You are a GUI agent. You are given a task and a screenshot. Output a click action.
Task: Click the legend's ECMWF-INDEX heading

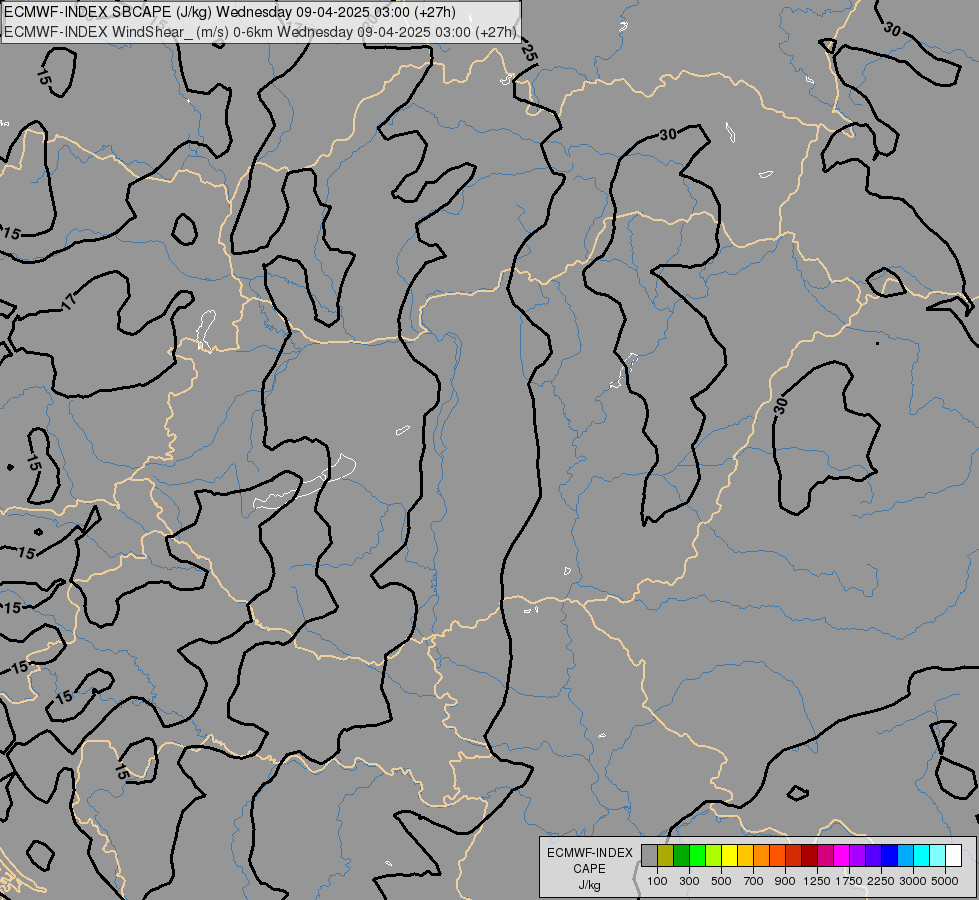click(589, 853)
